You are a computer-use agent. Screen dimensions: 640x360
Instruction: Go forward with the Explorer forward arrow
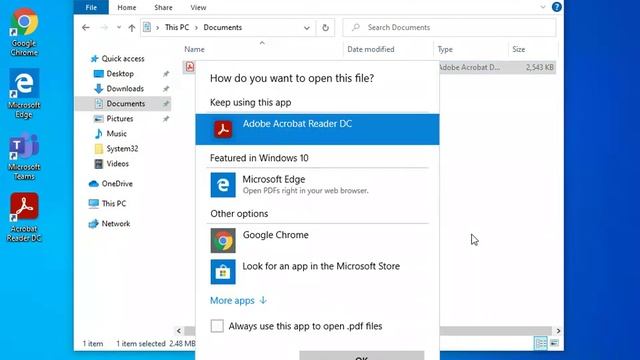tap(104, 27)
